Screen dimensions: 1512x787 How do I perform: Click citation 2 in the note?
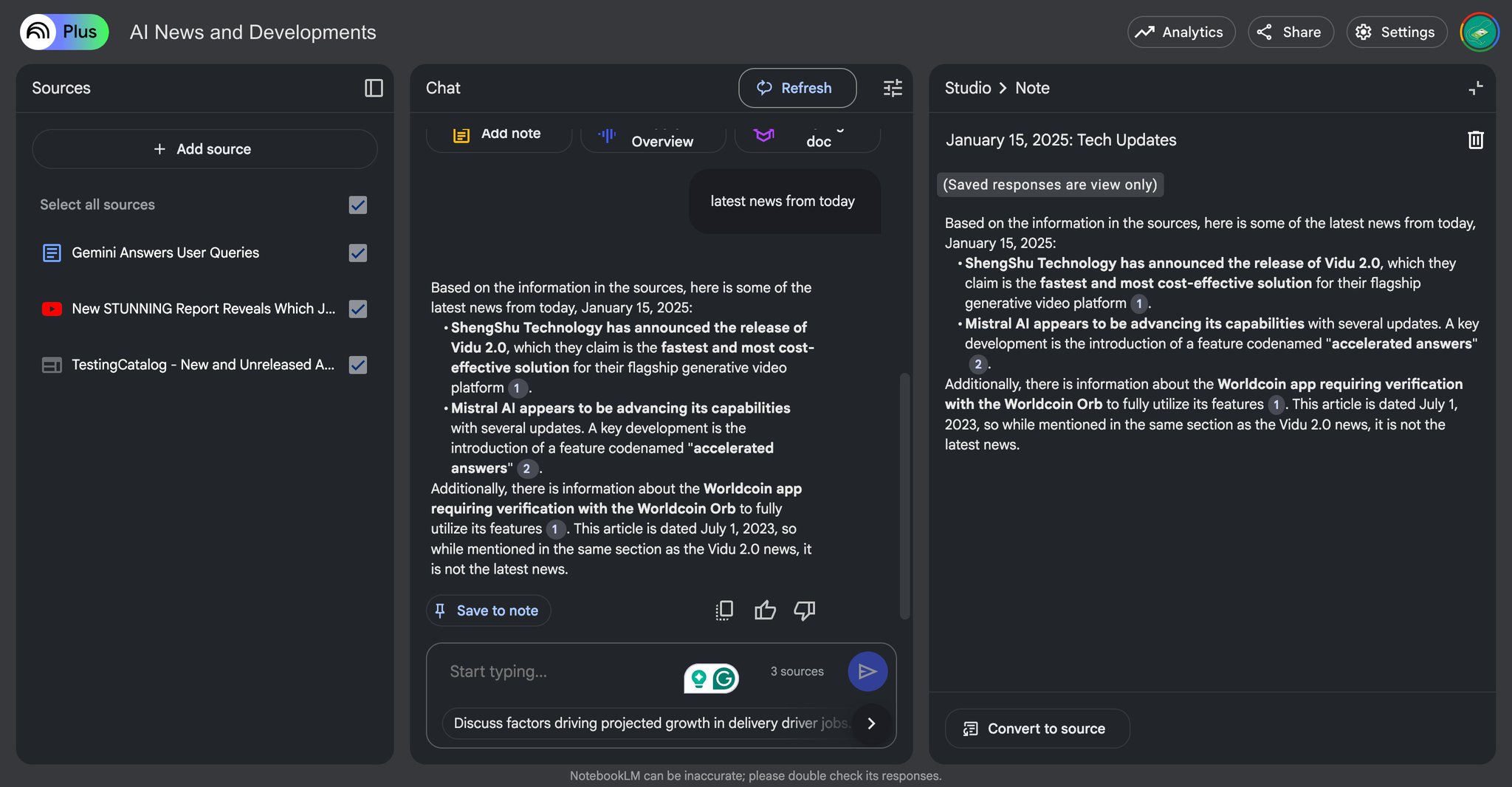(x=977, y=364)
